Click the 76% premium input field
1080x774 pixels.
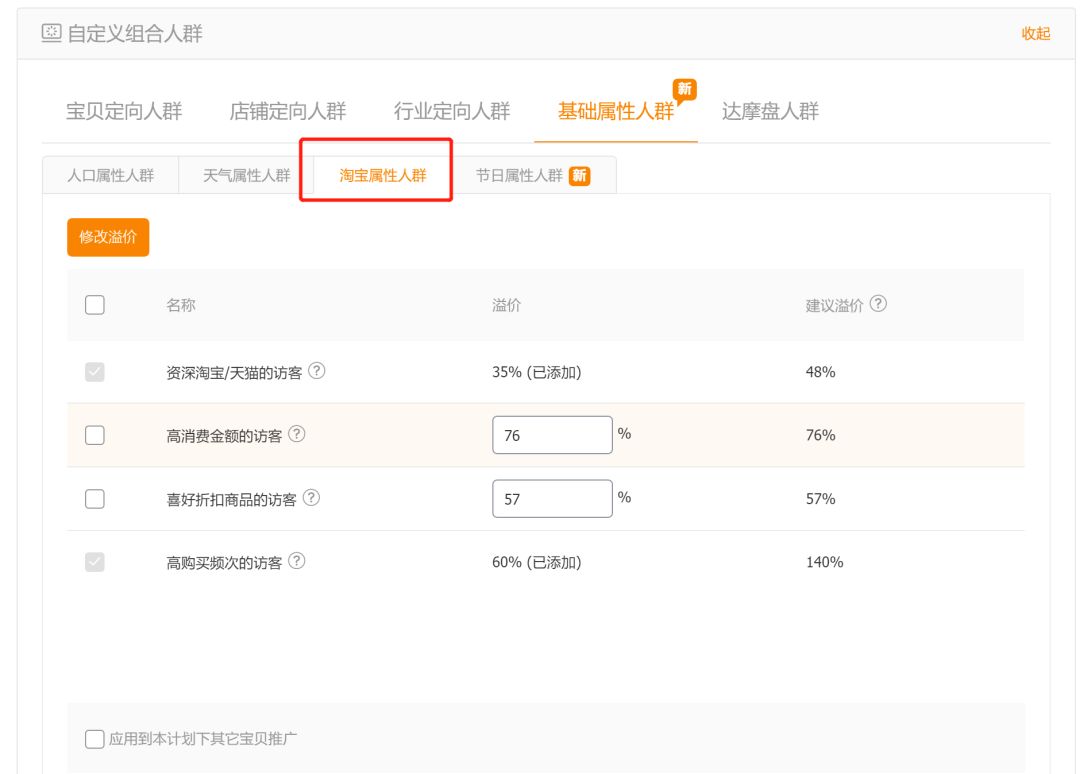pos(551,433)
